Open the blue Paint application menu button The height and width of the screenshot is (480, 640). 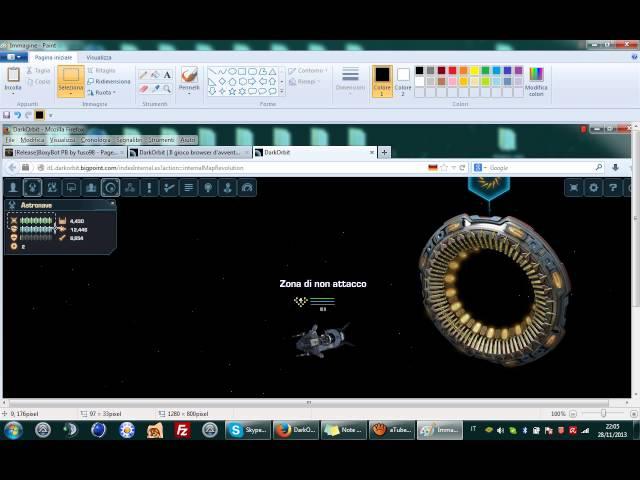(14, 57)
